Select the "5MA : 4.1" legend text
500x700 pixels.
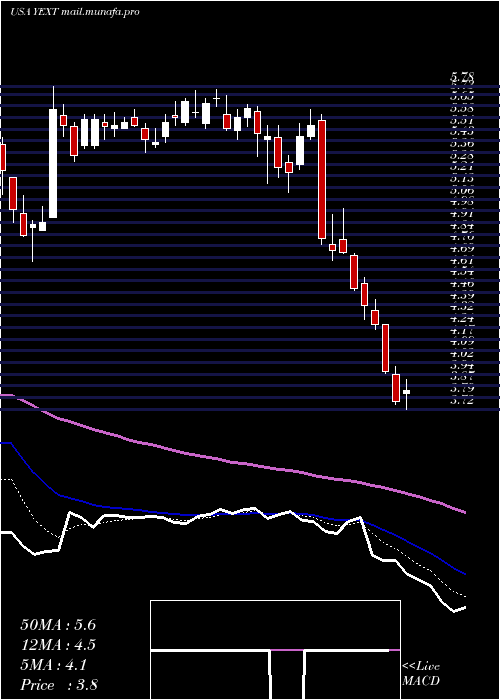coord(54,665)
